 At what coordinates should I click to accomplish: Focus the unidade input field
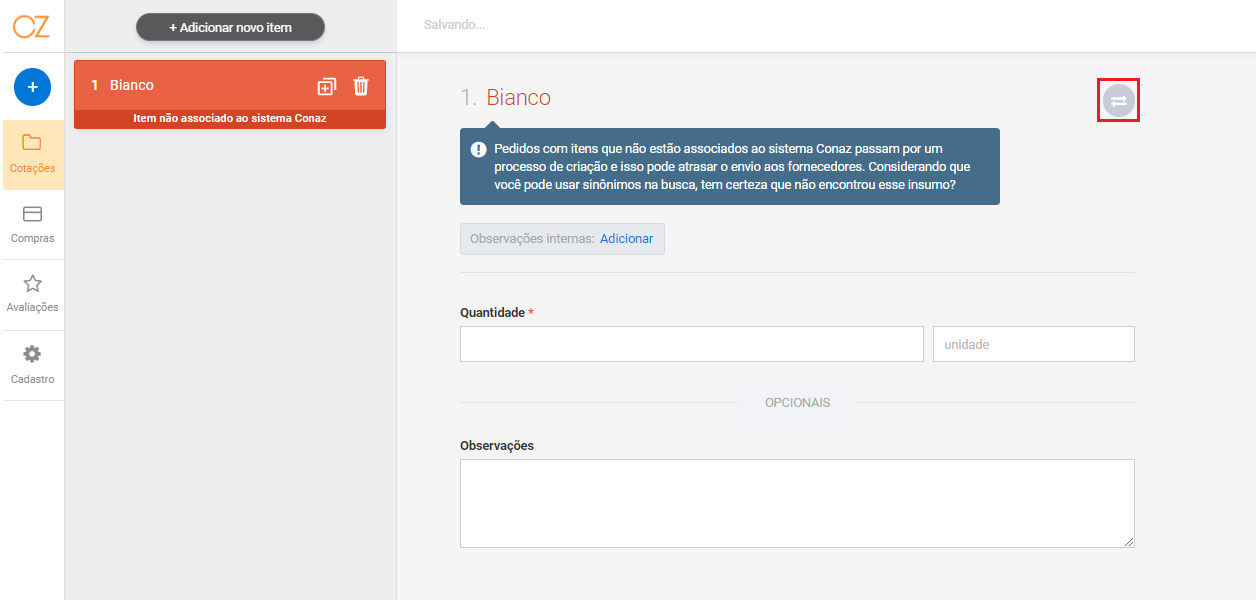pos(1034,344)
